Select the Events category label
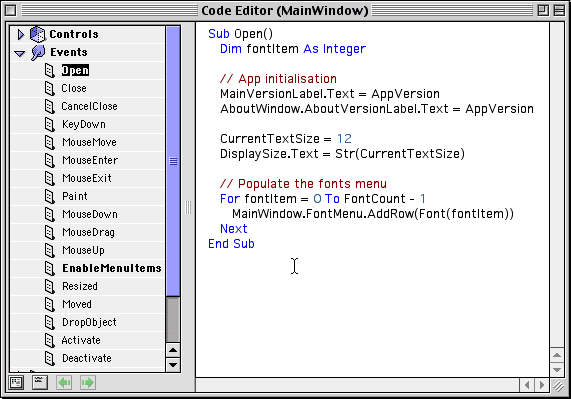Screen dimensions: 571x399 69,52
